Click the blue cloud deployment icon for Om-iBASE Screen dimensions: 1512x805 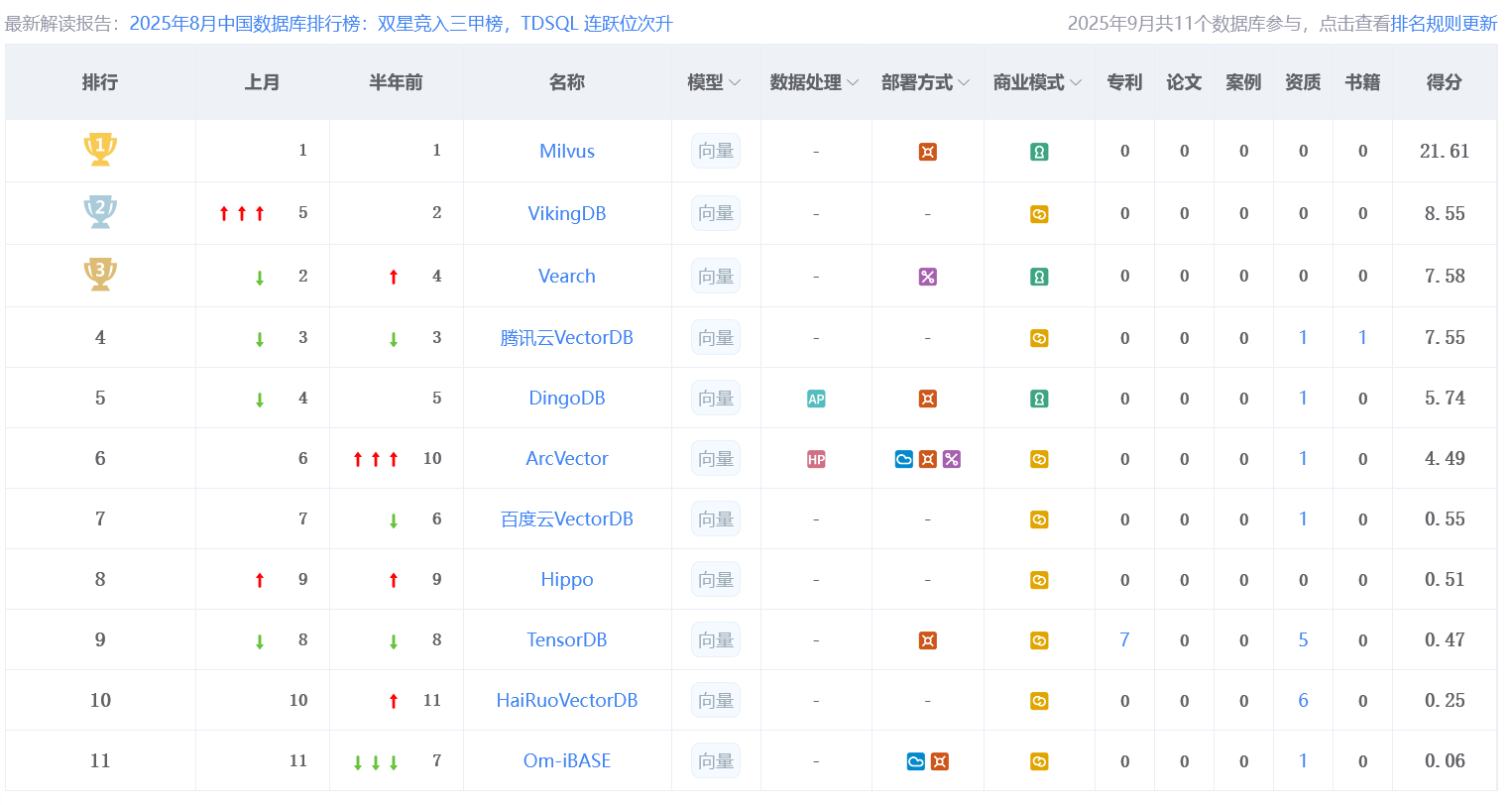pos(916,761)
